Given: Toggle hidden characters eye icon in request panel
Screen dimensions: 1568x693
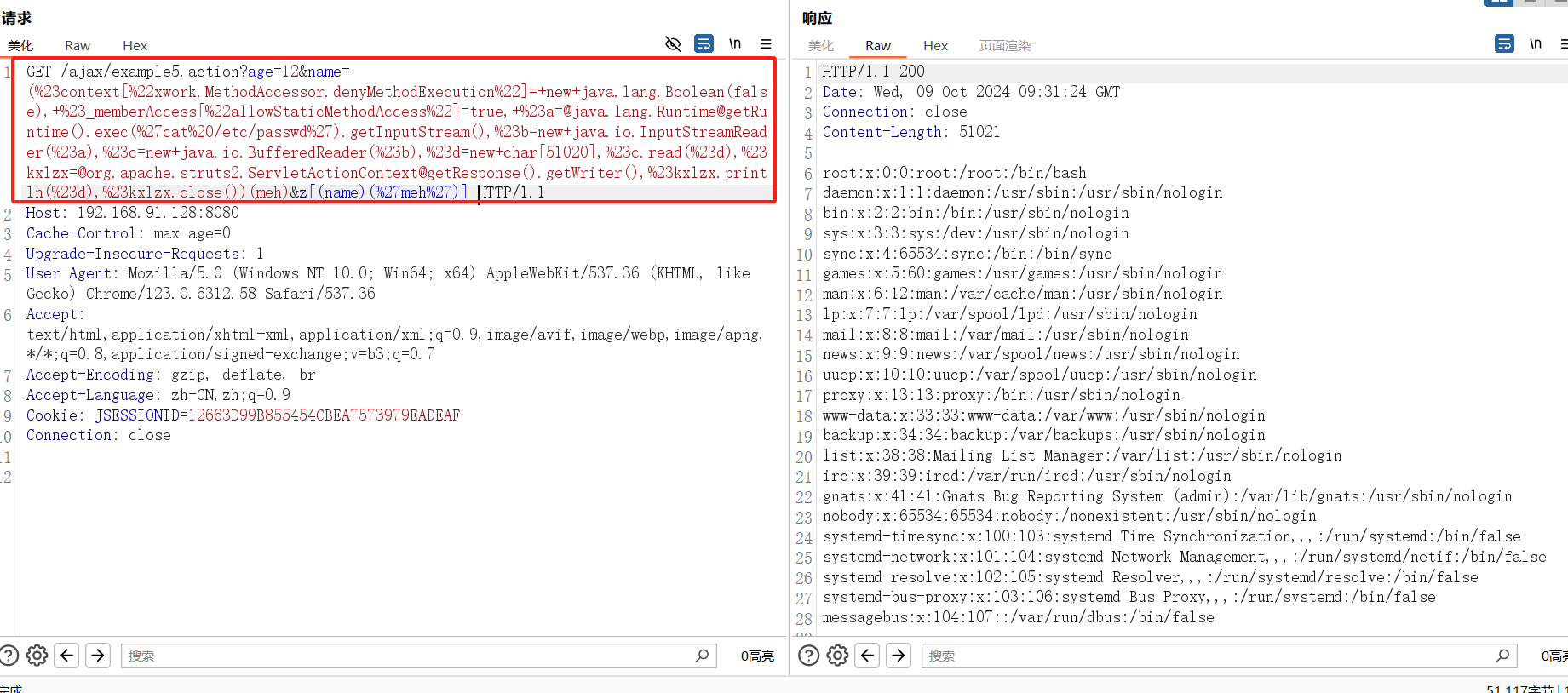Looking at the screenshot, I should click(673, 43).
